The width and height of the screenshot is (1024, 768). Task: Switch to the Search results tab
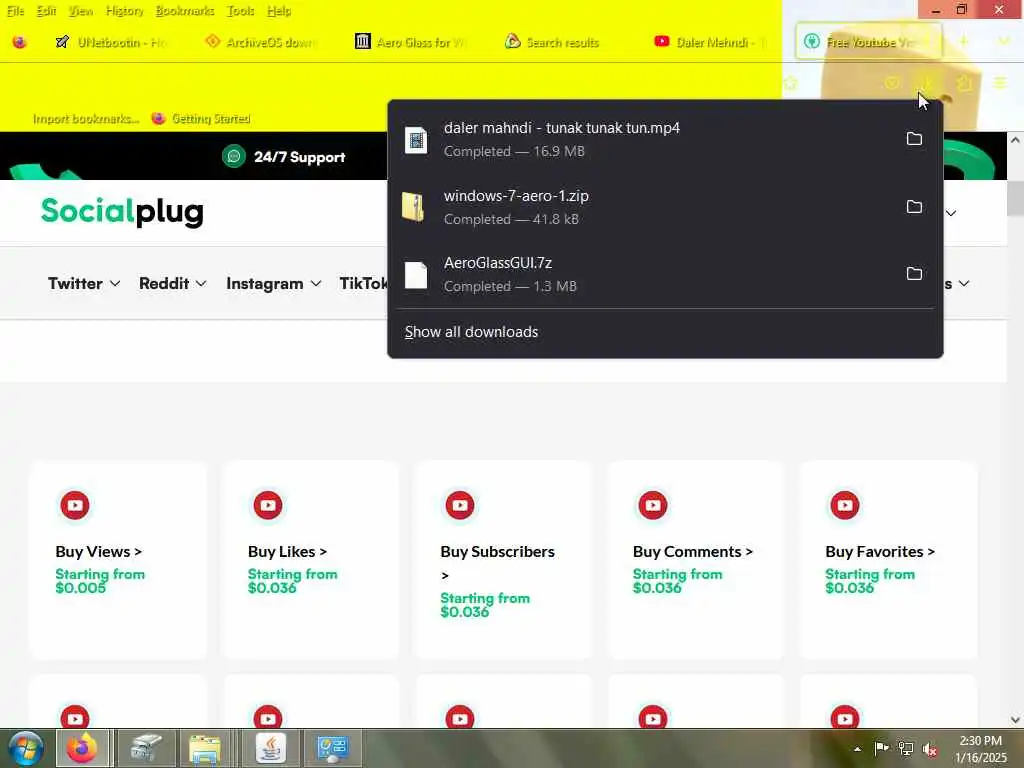pyautogui.click(x=562, y=42)
